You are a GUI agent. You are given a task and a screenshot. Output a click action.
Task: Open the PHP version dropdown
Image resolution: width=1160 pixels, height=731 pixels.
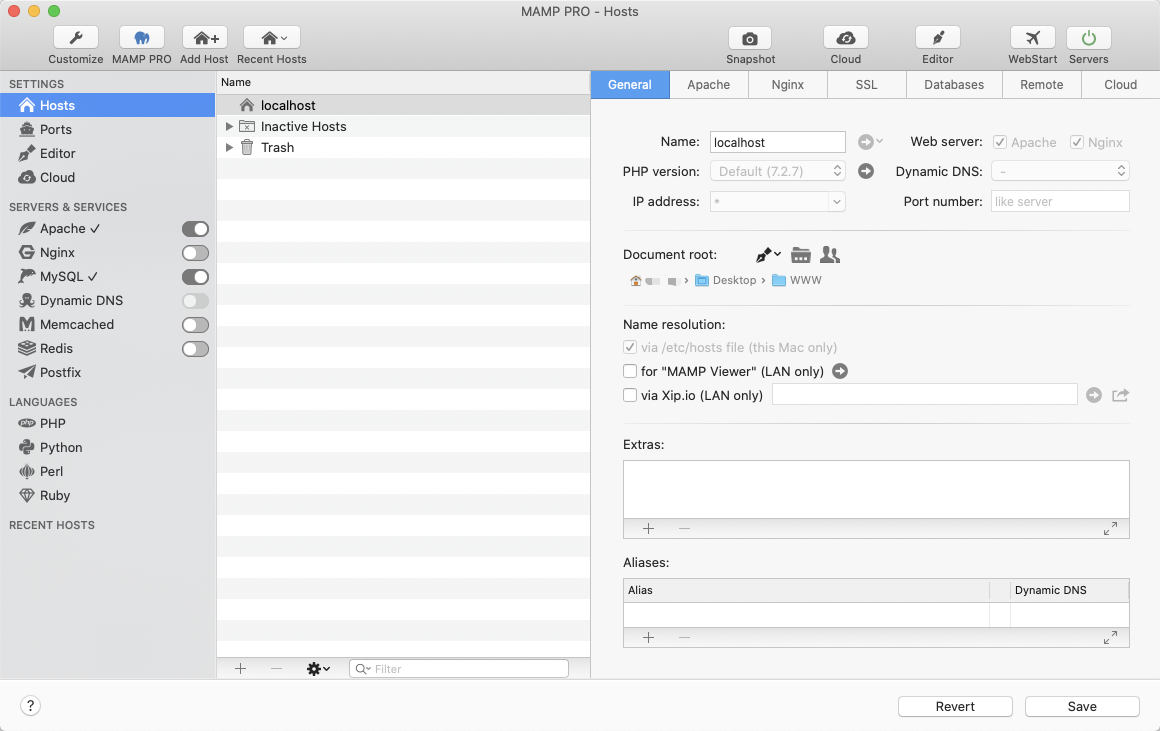778,171
